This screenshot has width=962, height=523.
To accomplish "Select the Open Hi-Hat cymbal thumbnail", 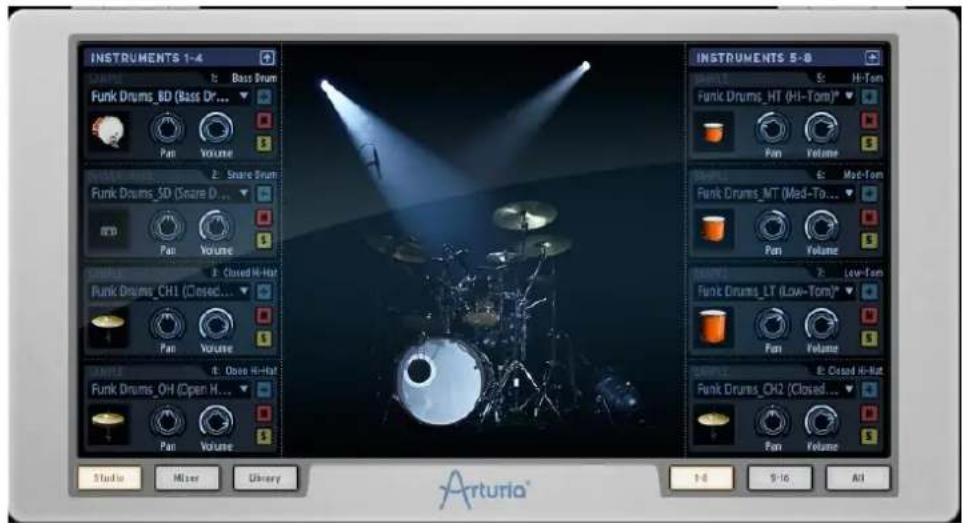I will tap(109, 425).
